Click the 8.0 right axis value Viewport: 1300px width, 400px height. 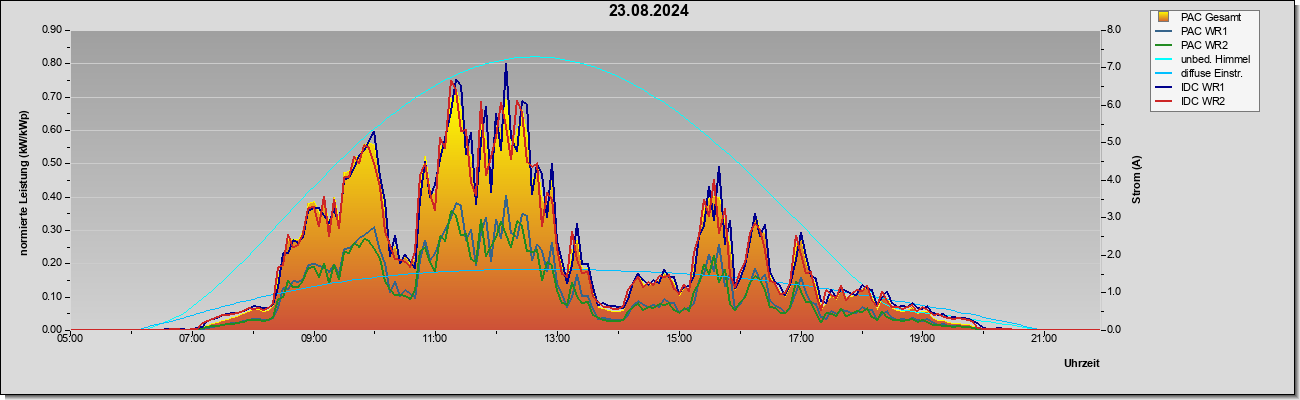coord(1113,30)
